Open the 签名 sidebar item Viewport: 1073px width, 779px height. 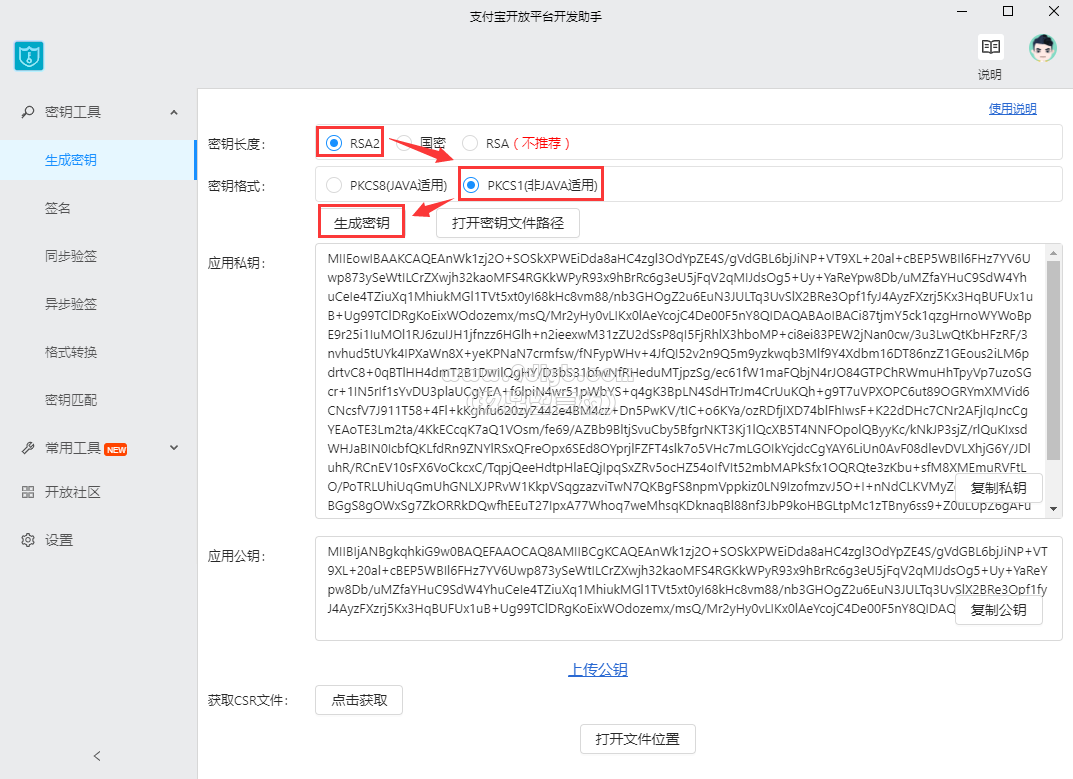[x=98, y=208]
